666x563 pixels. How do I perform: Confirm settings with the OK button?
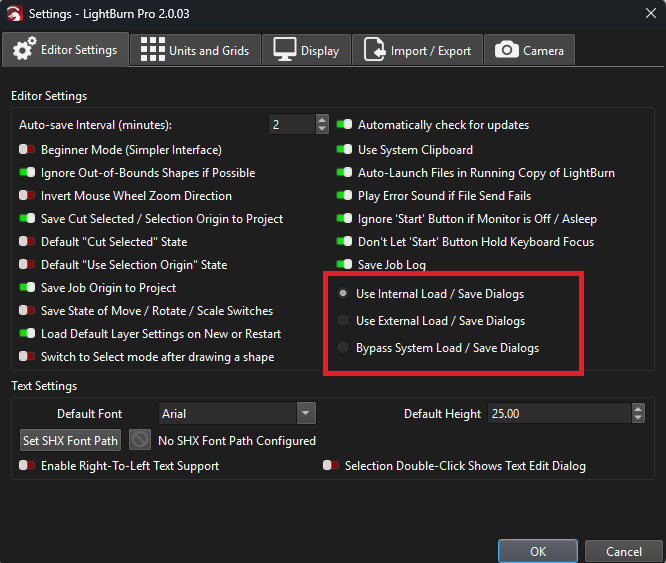(538, 551)
